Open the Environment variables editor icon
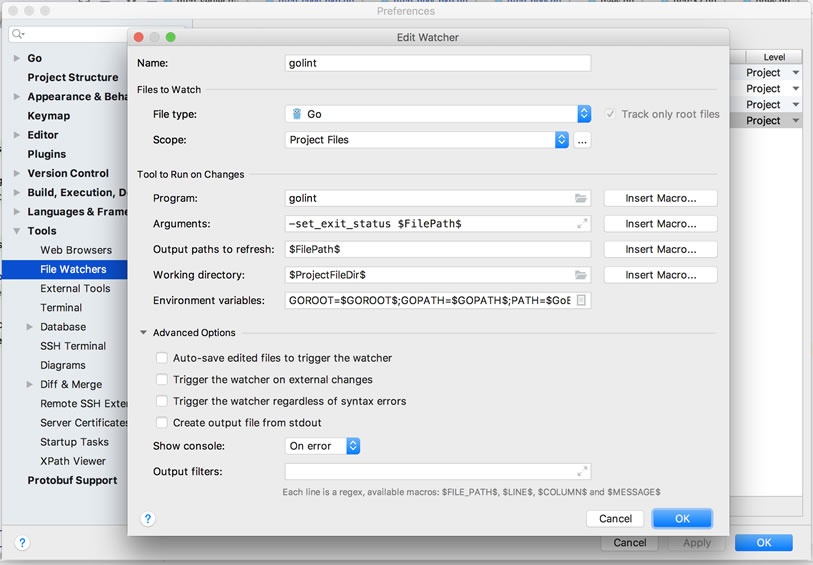Viewport: 813px width, 565px height. 582,300
